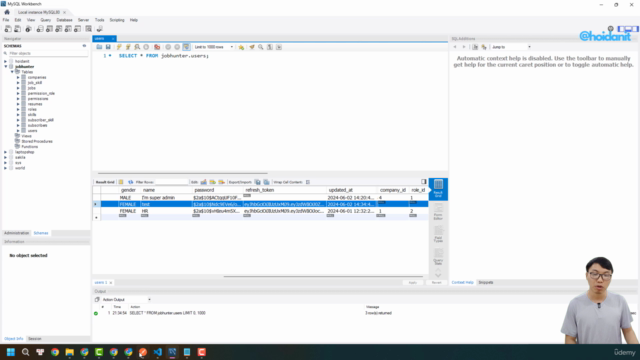
Task: Execute statement under cursor lightning icon
Action: [x=128, y=47]
